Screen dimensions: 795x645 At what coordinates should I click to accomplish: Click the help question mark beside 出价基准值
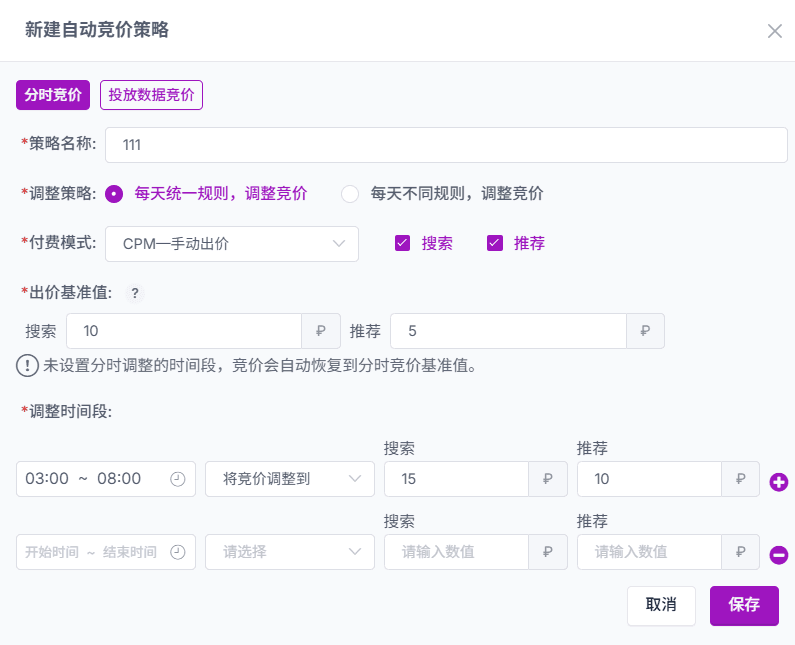coord(135,293)
